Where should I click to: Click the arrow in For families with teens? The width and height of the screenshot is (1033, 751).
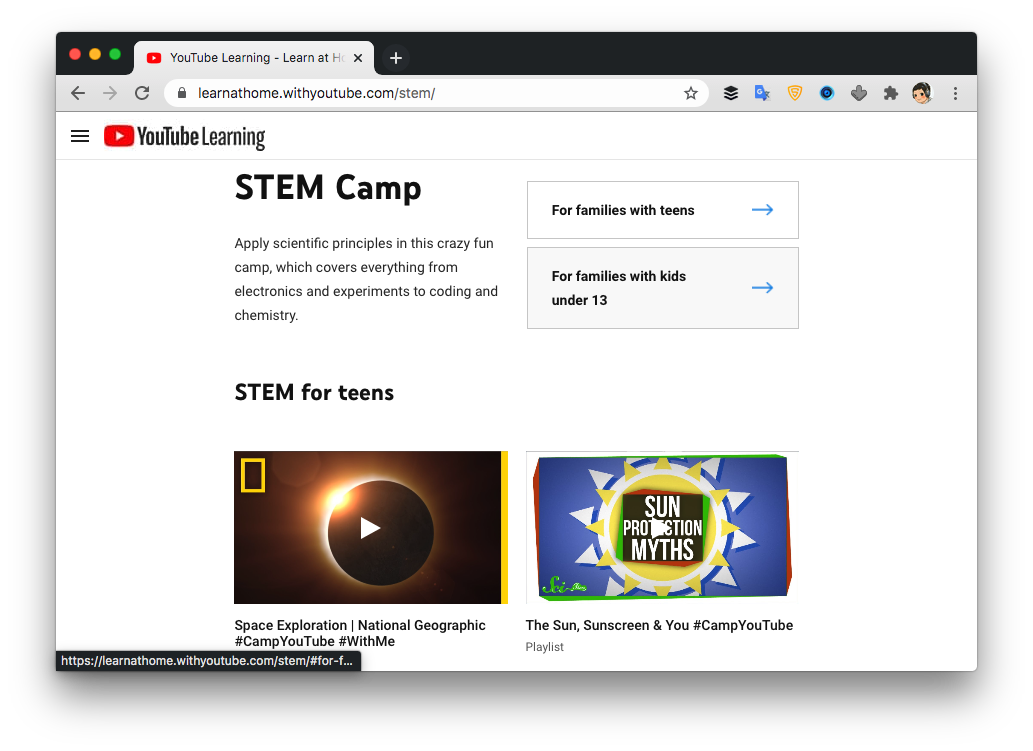pos(762,209)
